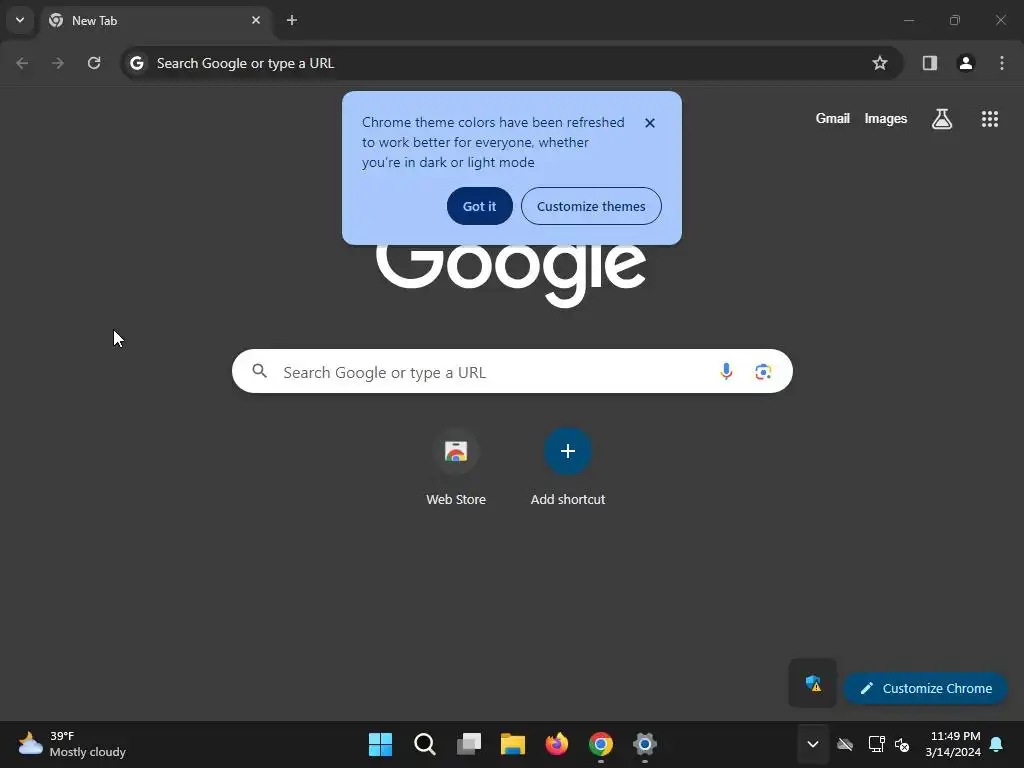Go back with the back arrow
This screenshot has height=768, width=1024.
pyautogui.click(x=22, y=63)
